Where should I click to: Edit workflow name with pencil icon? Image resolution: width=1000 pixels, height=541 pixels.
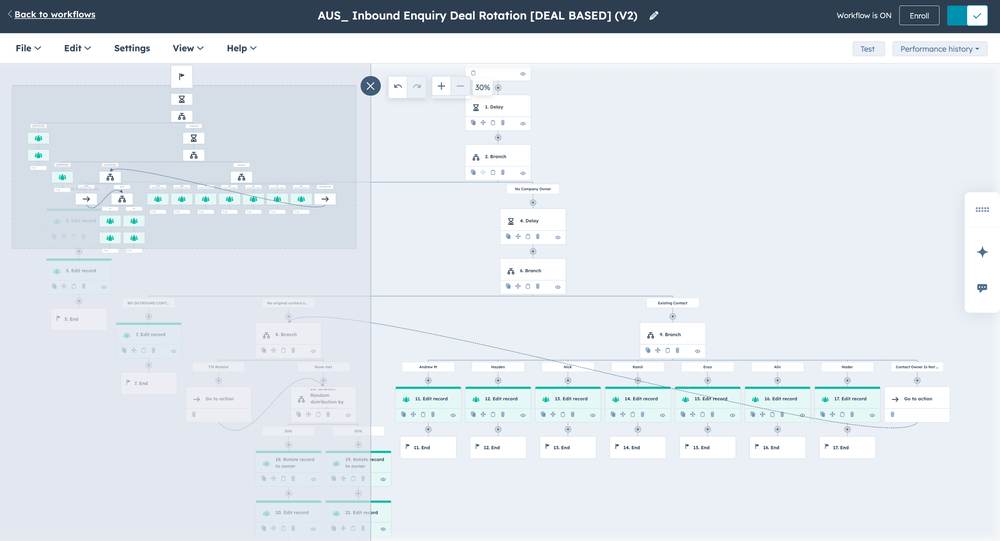coord(654,15)
